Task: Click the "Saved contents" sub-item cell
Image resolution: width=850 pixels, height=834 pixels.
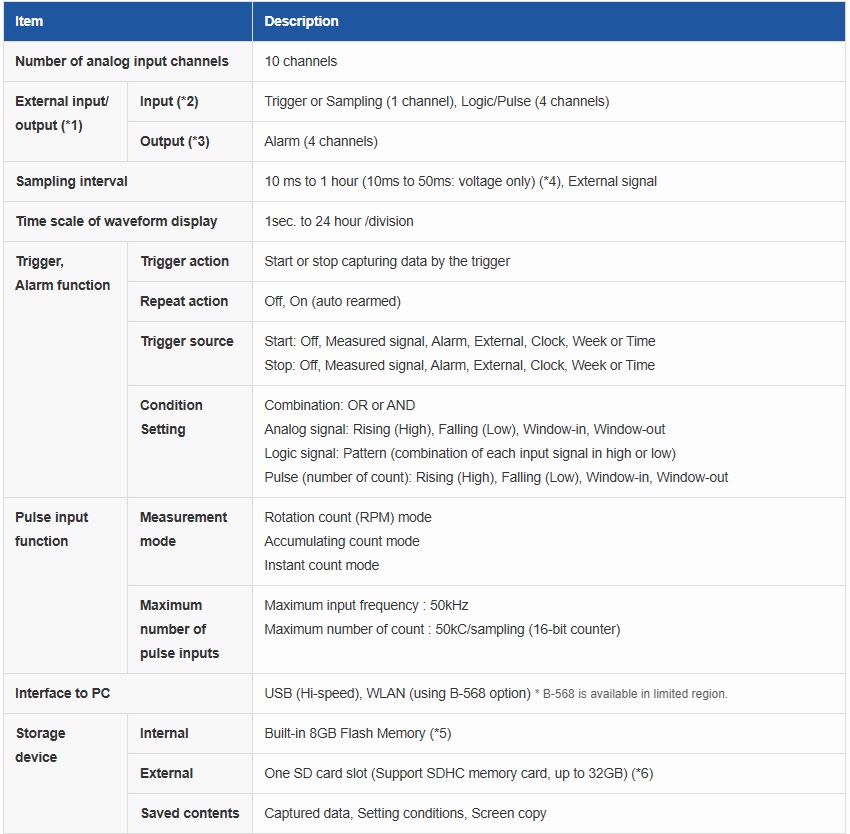Action: pyautogui.click(x=190, y=813)
